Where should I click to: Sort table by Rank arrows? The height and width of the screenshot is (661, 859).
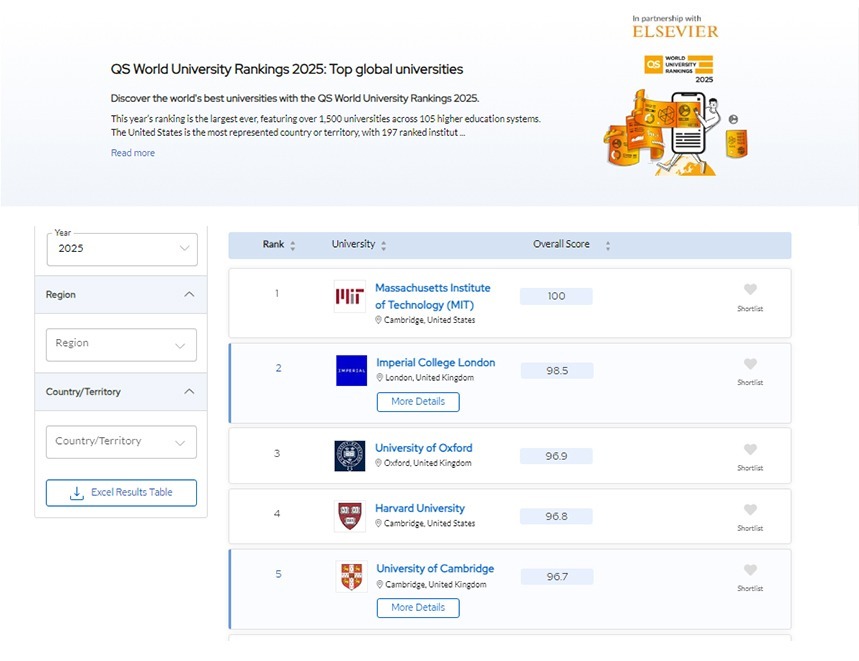tap(293, 245)
